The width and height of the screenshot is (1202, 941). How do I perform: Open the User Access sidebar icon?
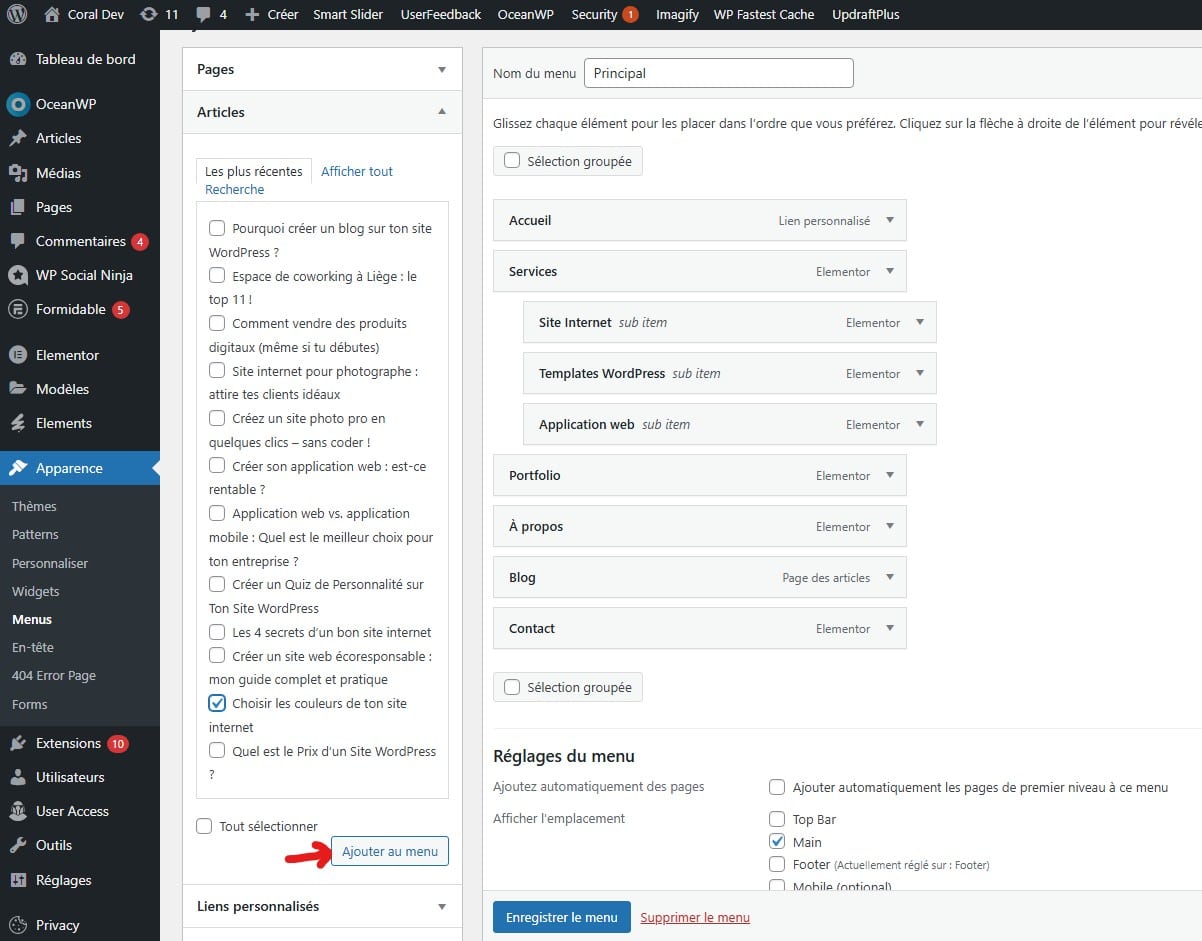[18, 811]
